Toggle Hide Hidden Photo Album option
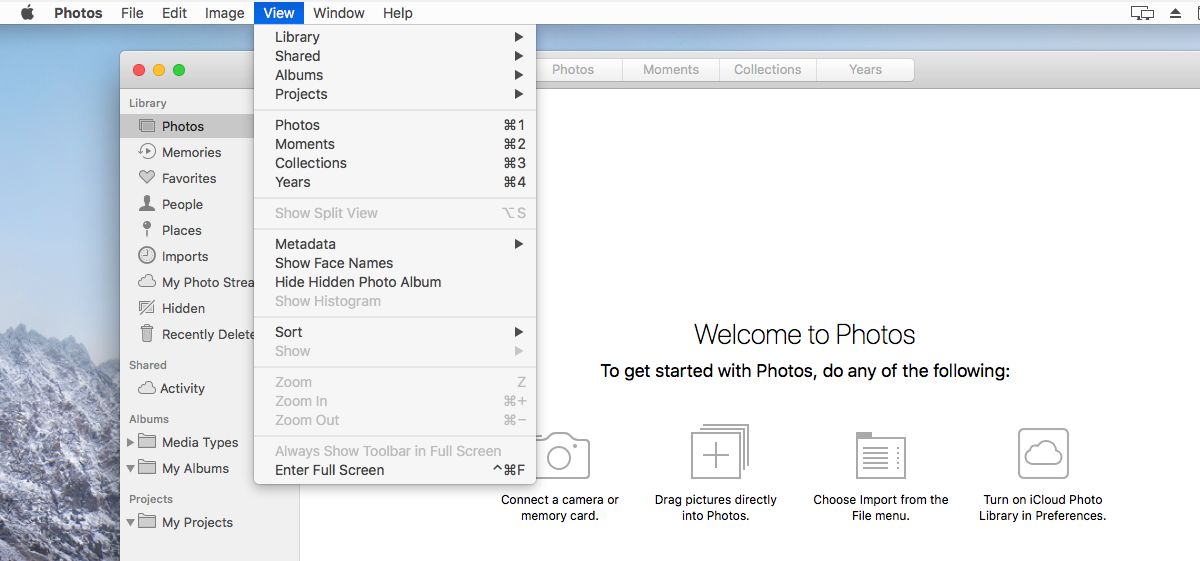The height and width of the screenshot is (561, 1200). coord(358,282)
